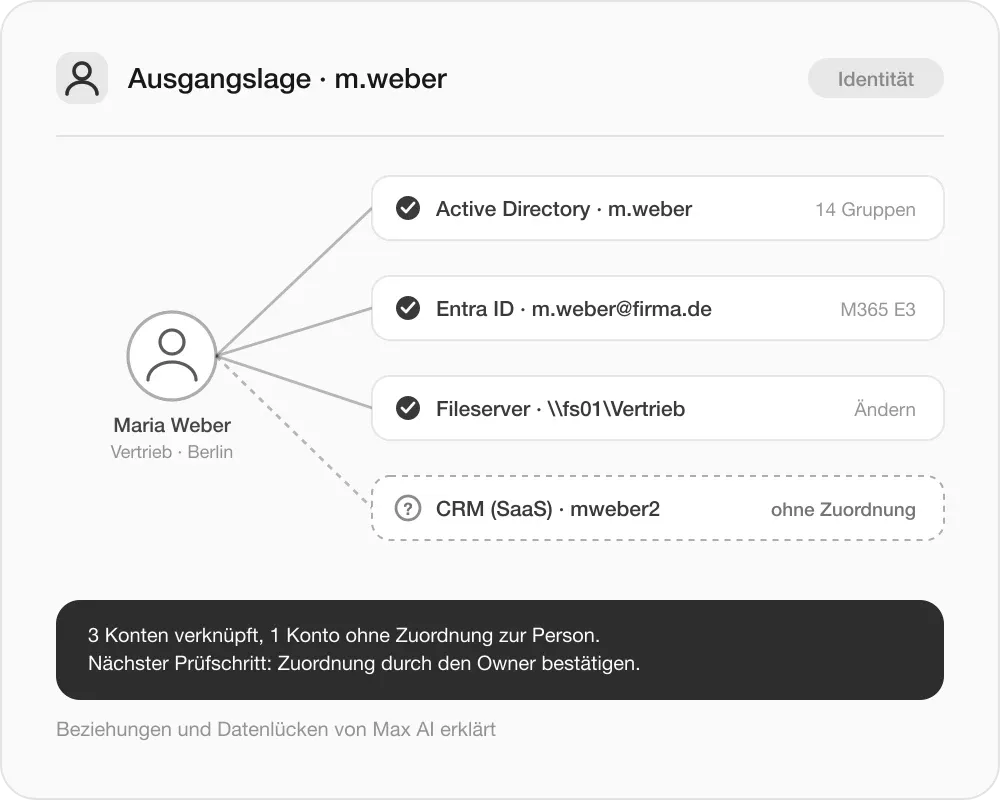The height and width of the screenshot is (800, 1000).
Task: Open the CRM (SaaS) · mweber2 card
Action: (x=658, y=508)
